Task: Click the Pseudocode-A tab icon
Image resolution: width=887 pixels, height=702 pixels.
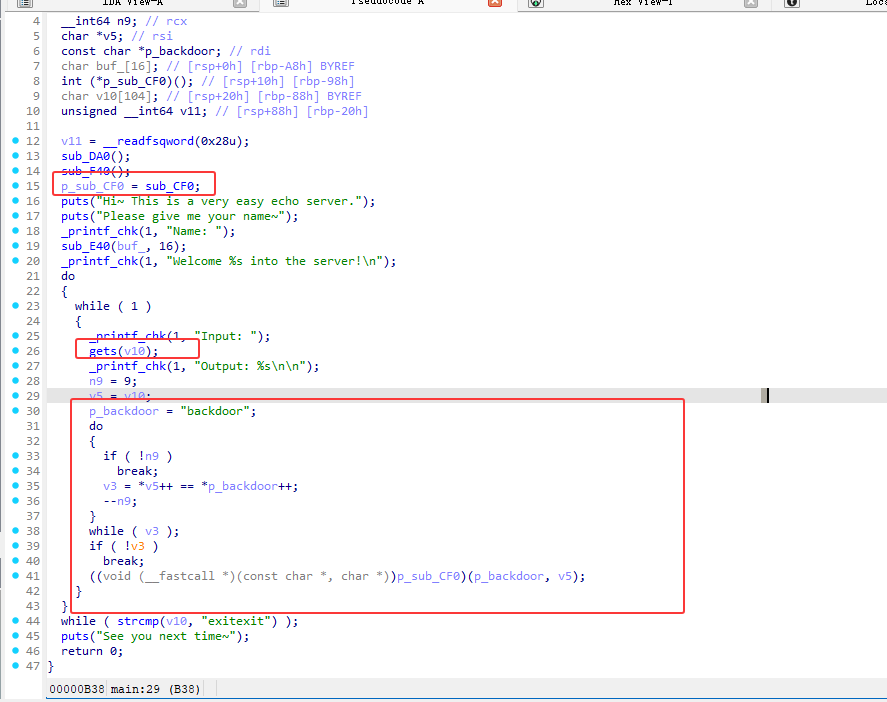Action: pos(280,4)
